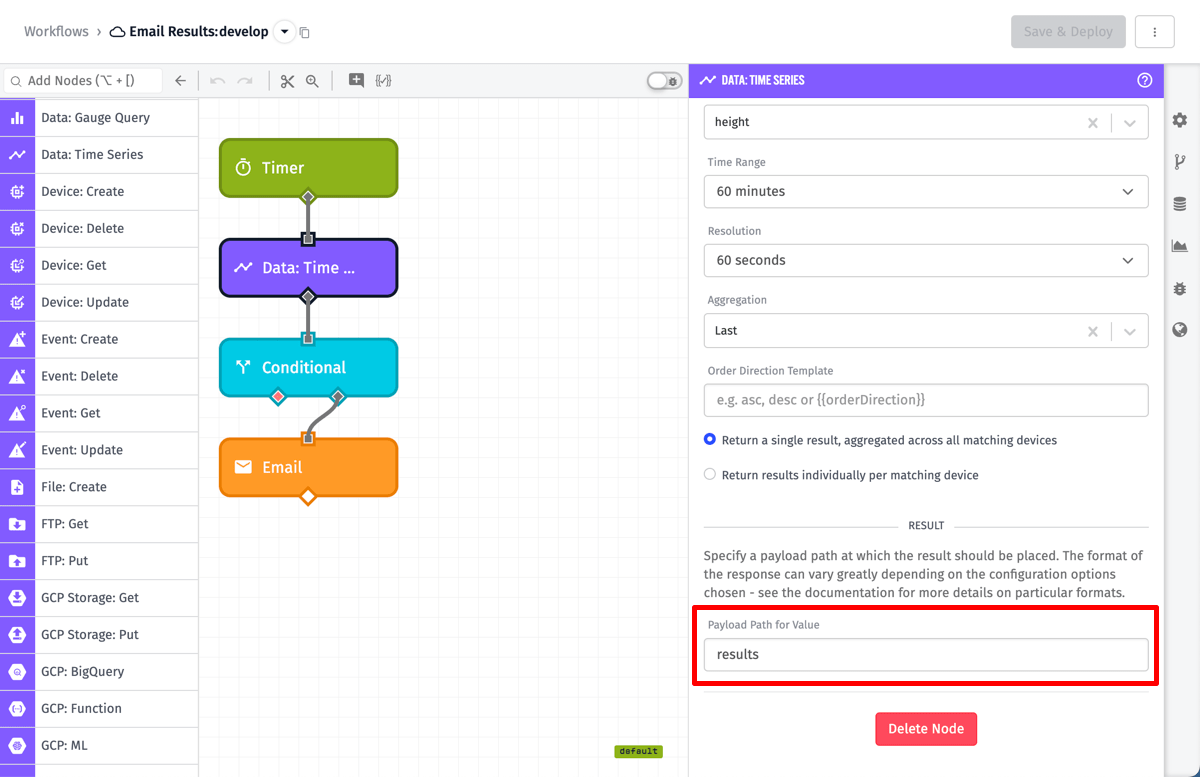Screen dimensions: 1200x777
Task: Add a comment note to canvas
Action: [x=356, y=81]
